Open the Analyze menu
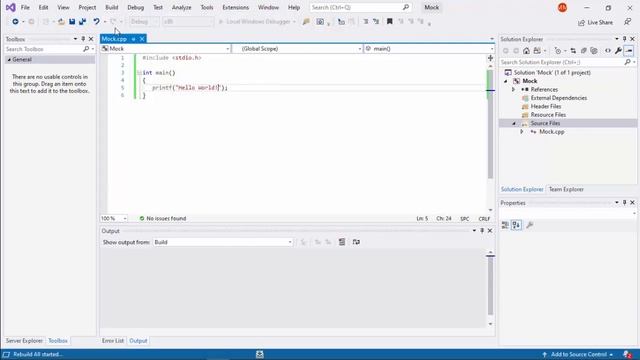This screenshot has width=640, height=360. point(181,7)
